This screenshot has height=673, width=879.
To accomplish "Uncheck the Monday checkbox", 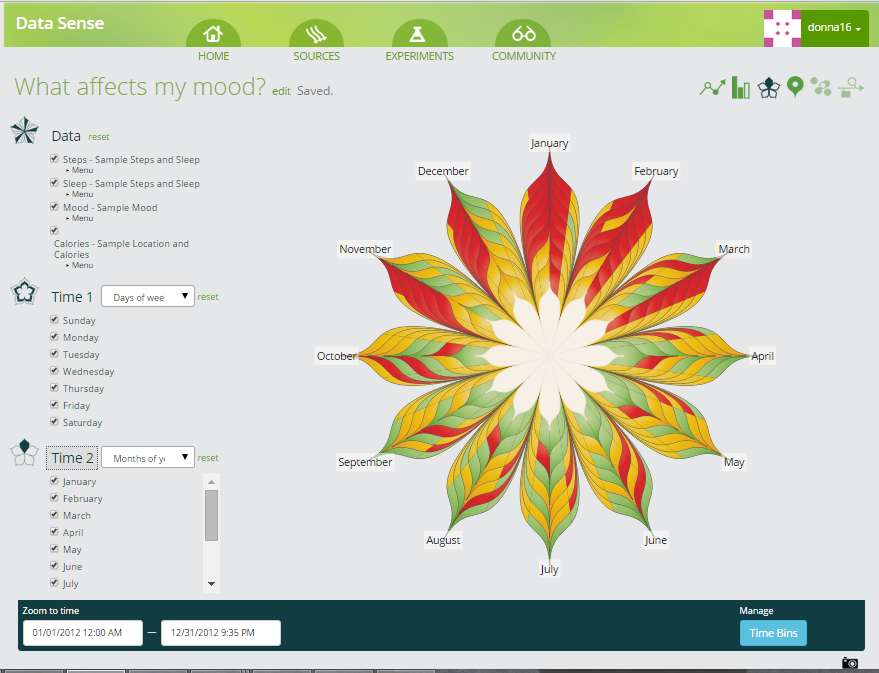I will [x=54, y=336].
